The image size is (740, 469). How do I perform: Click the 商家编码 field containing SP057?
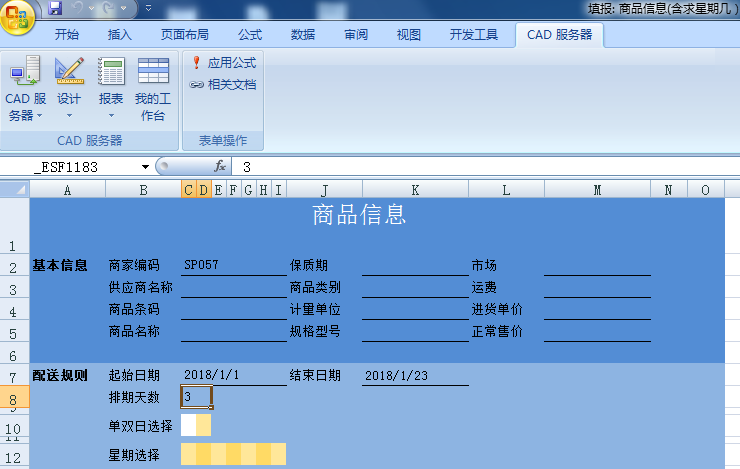(x=233, y=266)
